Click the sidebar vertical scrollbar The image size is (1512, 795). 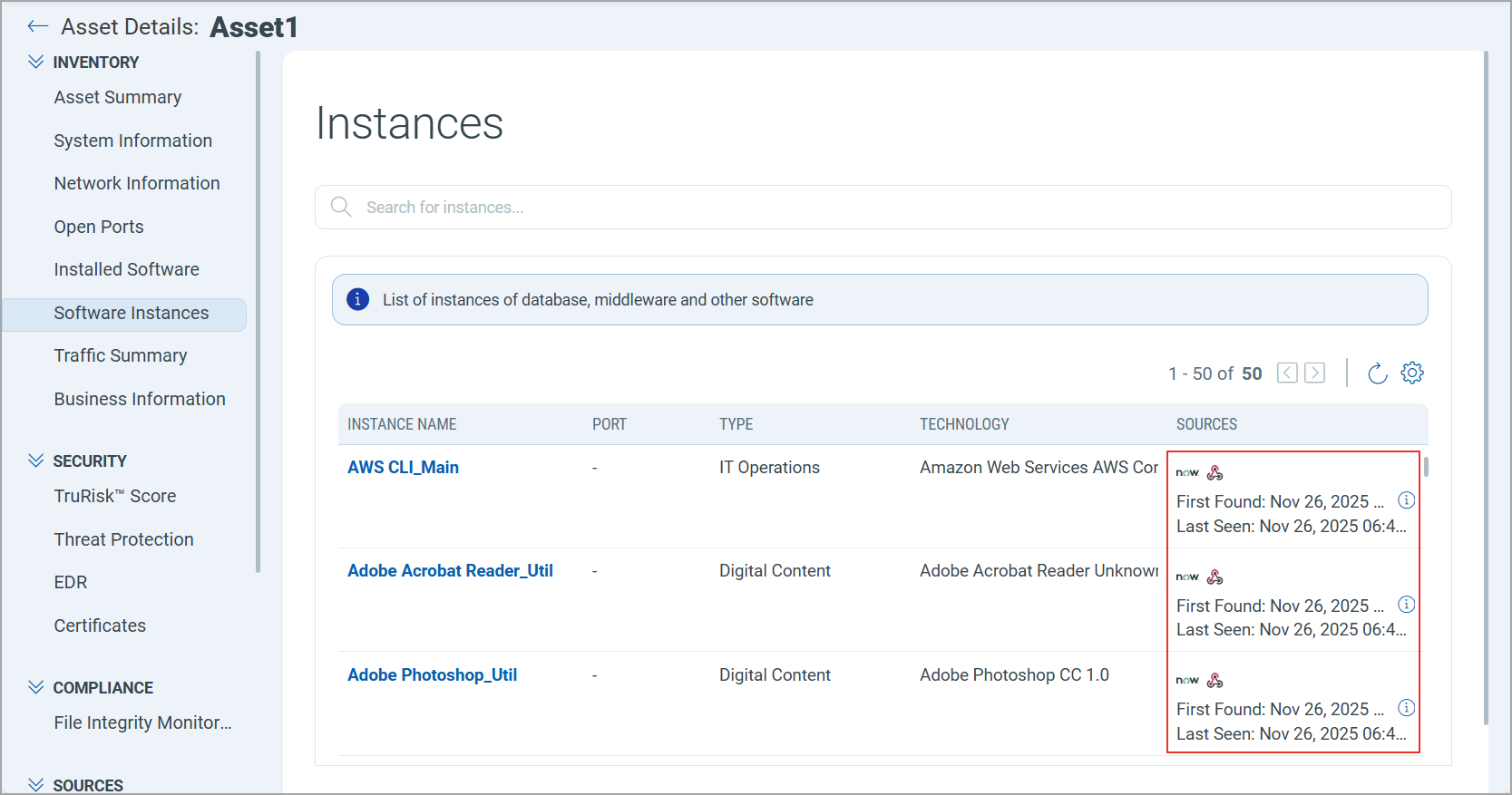259,308
